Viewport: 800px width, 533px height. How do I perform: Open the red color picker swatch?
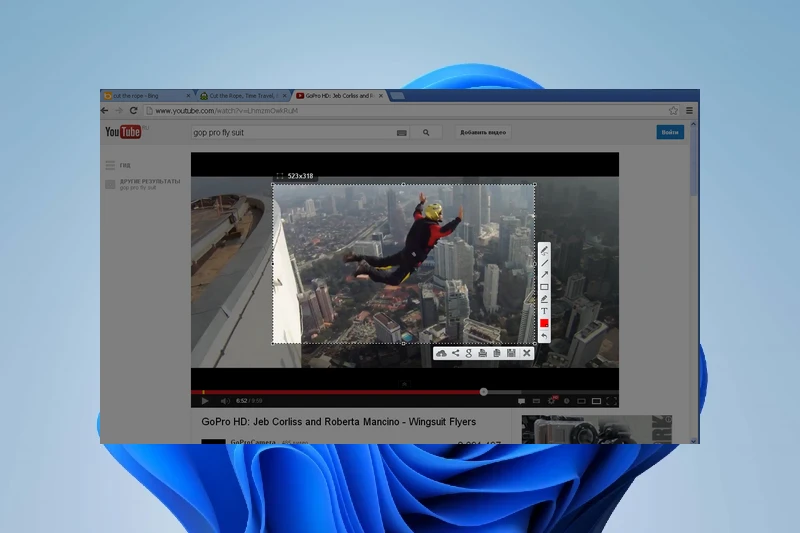point(544,323)
